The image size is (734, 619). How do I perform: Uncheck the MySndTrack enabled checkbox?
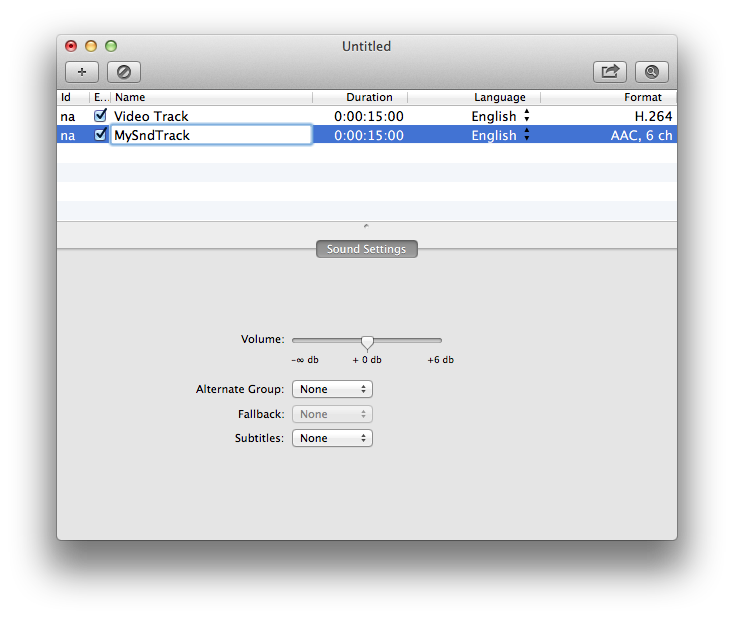pyautogui.click(x=100, y=134)
